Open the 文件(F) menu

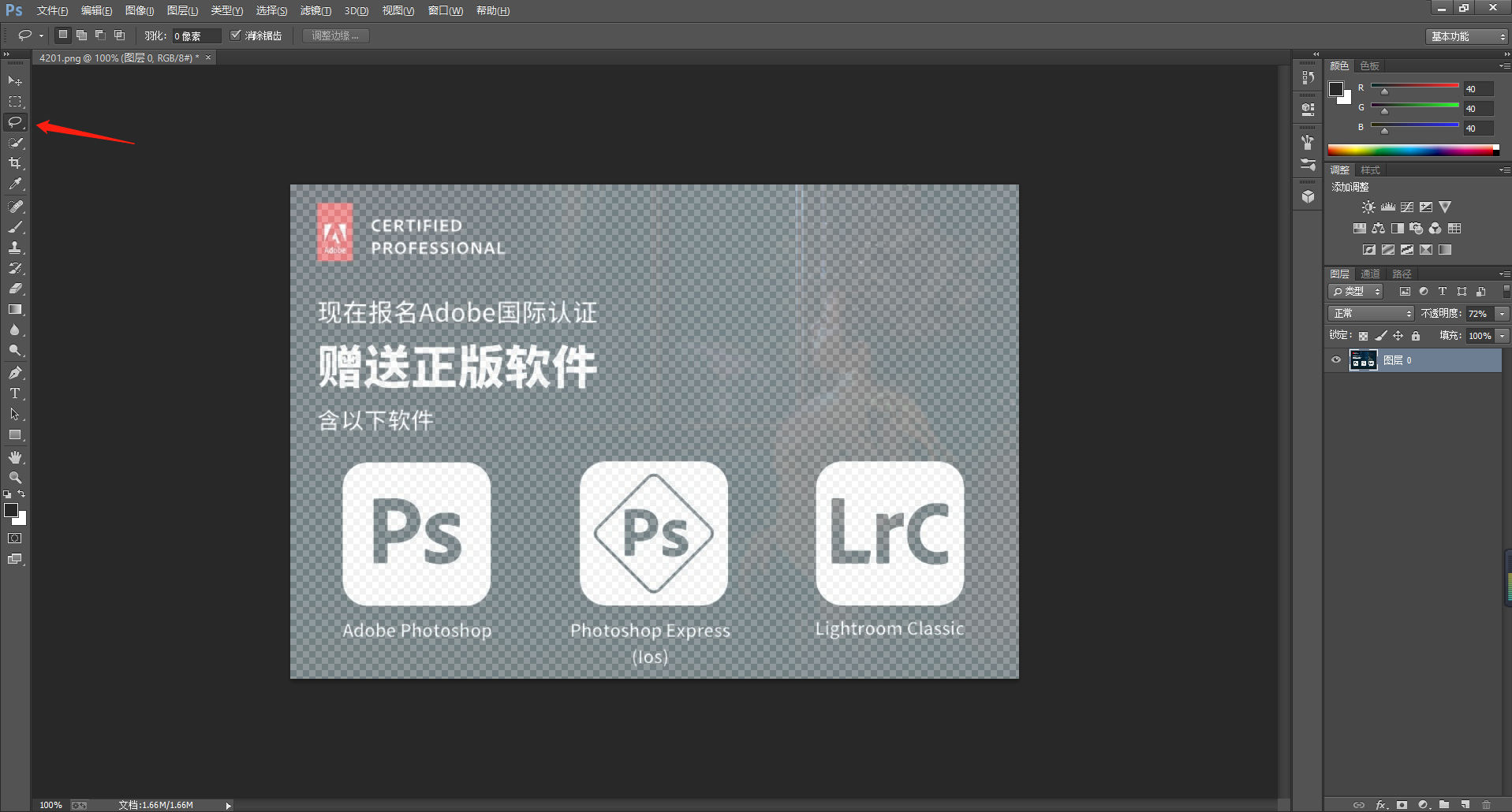pos(52,11)
